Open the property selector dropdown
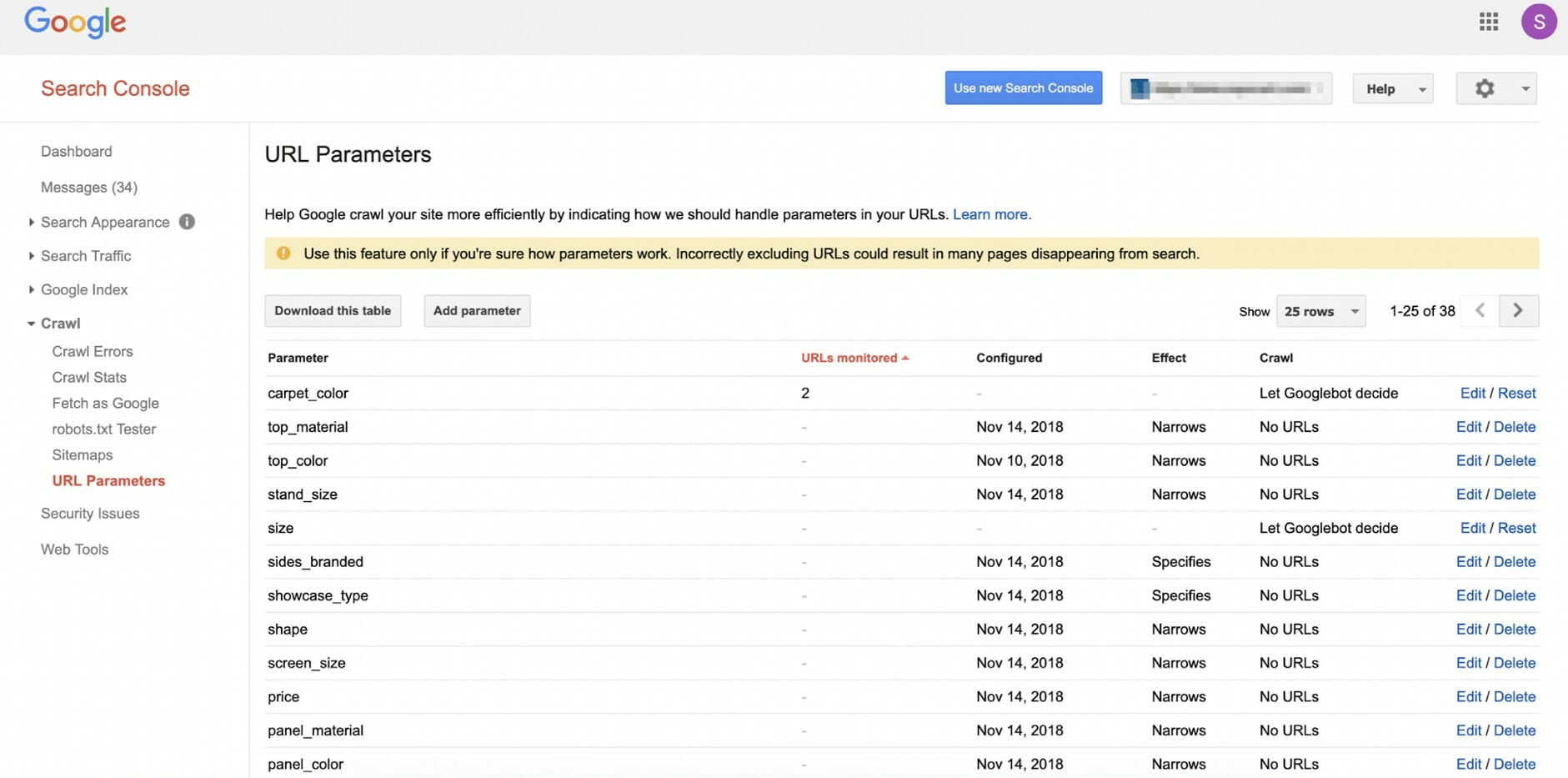Viewport: 1568px width, 778px height. [x=1225, y=88]
